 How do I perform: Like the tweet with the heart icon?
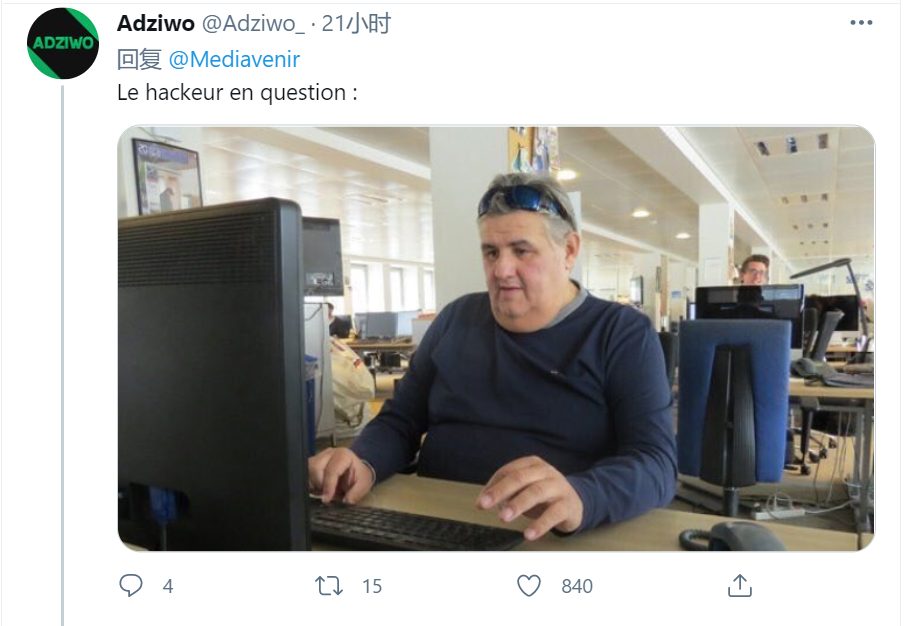click(x=529, y=586)
